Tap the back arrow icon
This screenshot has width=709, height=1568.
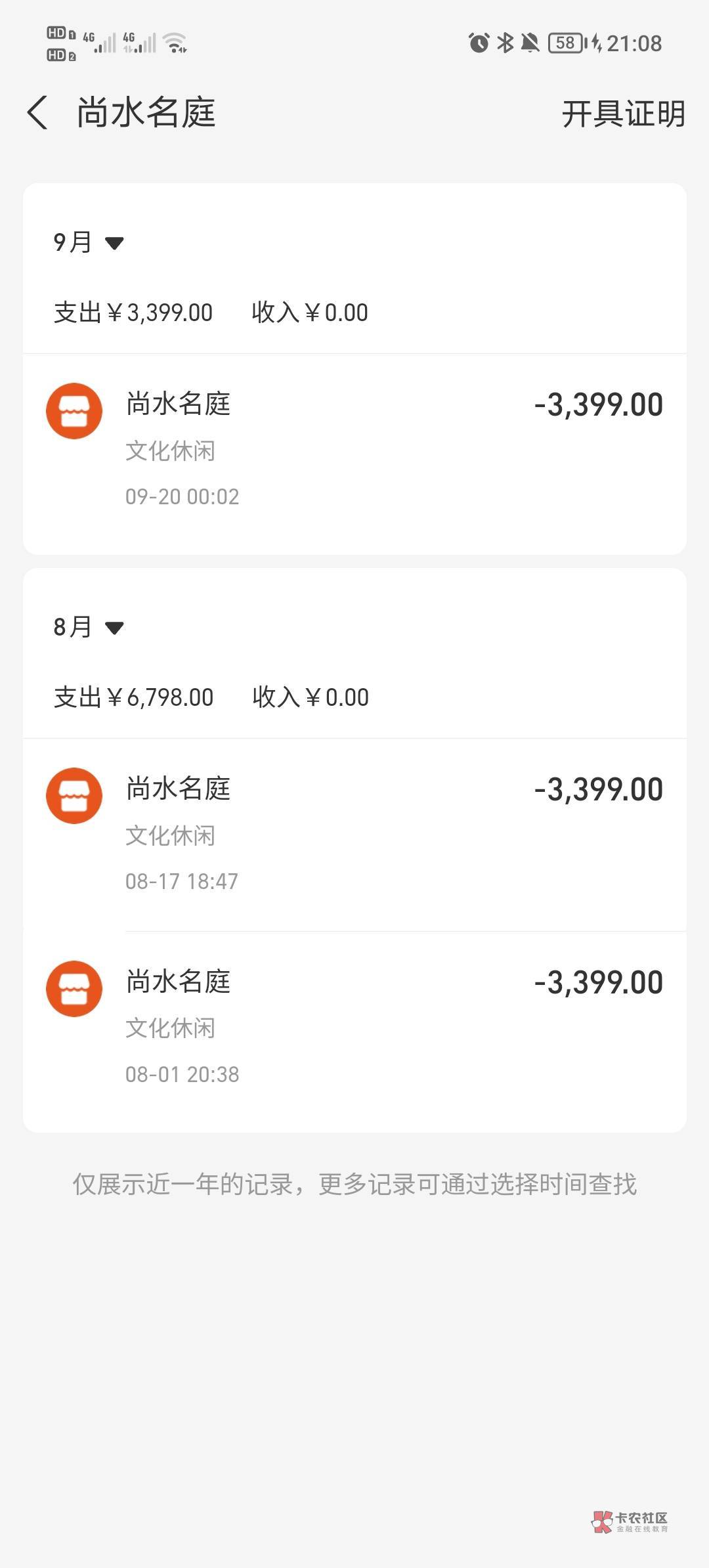click(x=38, y=112)
